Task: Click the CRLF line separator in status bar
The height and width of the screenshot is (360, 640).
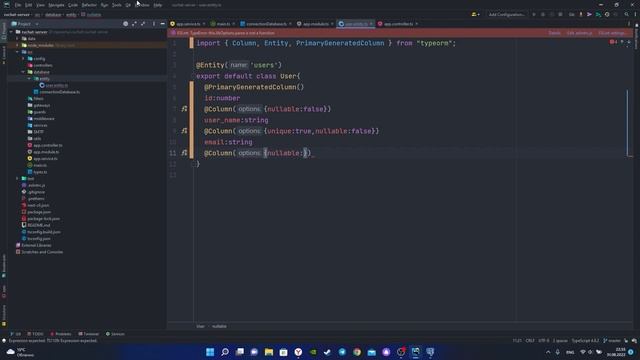Action: (530, 340)
